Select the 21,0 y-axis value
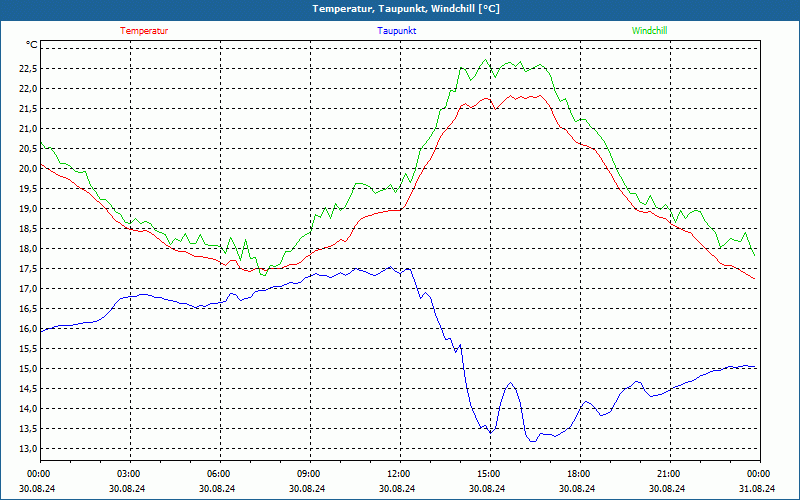Viewport: 800px width, 500px height. point(28,129)
